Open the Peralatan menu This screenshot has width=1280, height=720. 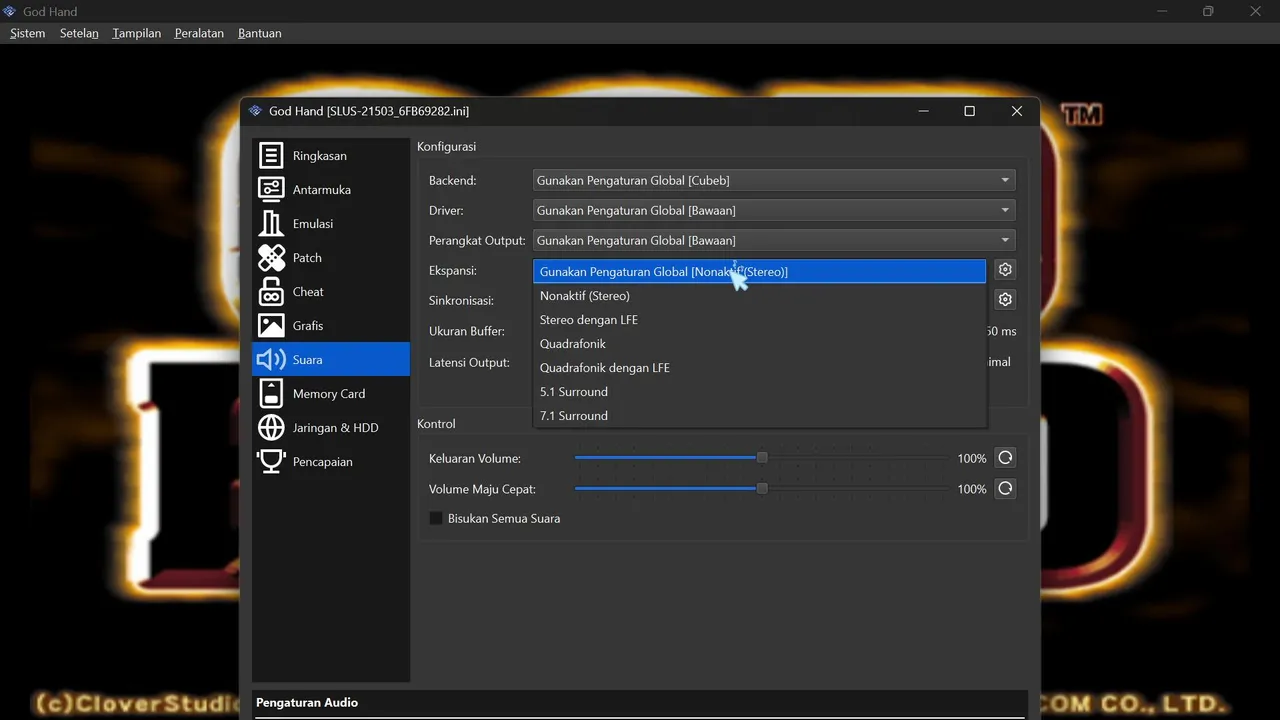199,33
